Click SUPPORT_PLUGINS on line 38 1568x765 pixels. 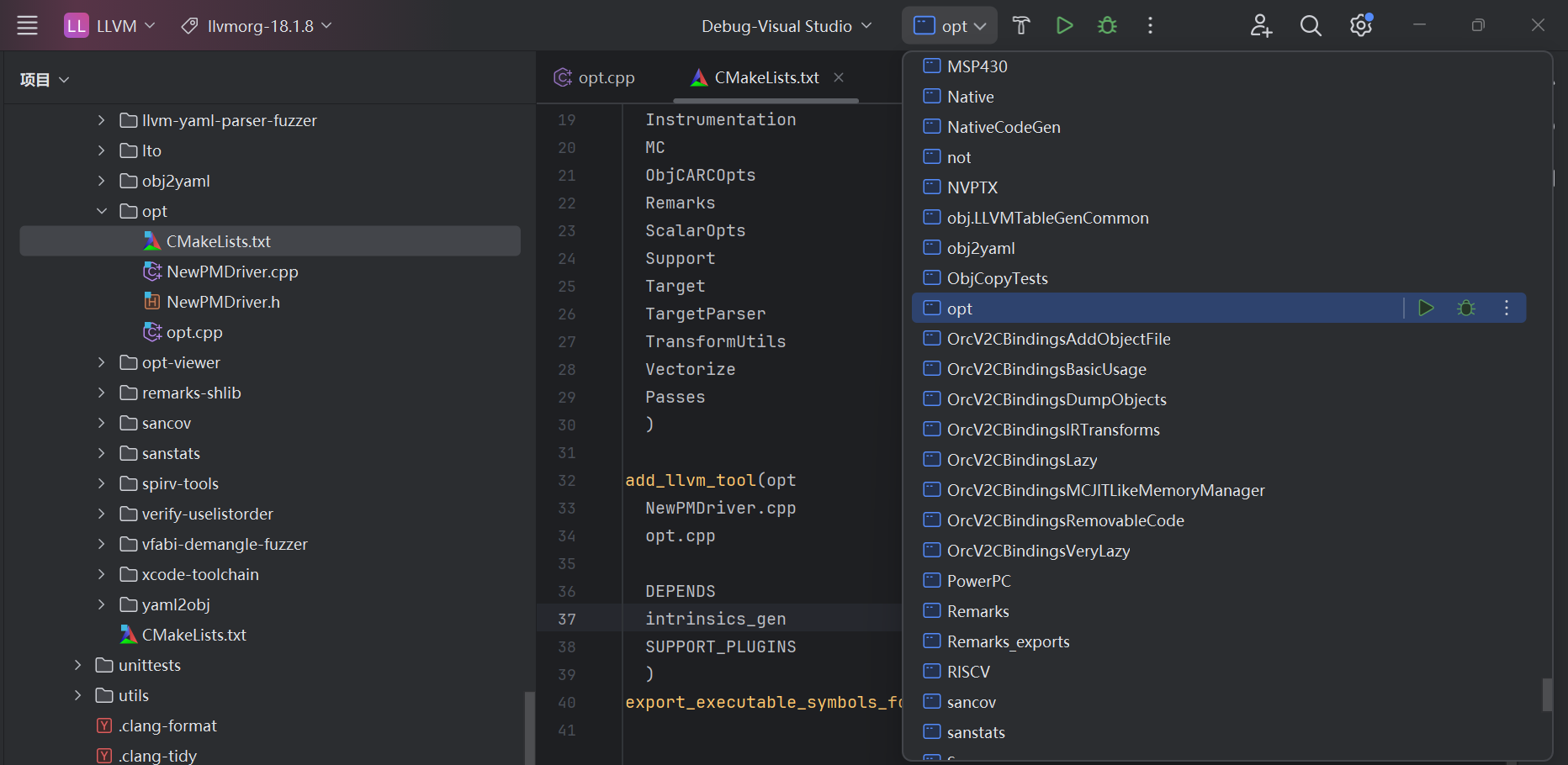pos(720,646)
